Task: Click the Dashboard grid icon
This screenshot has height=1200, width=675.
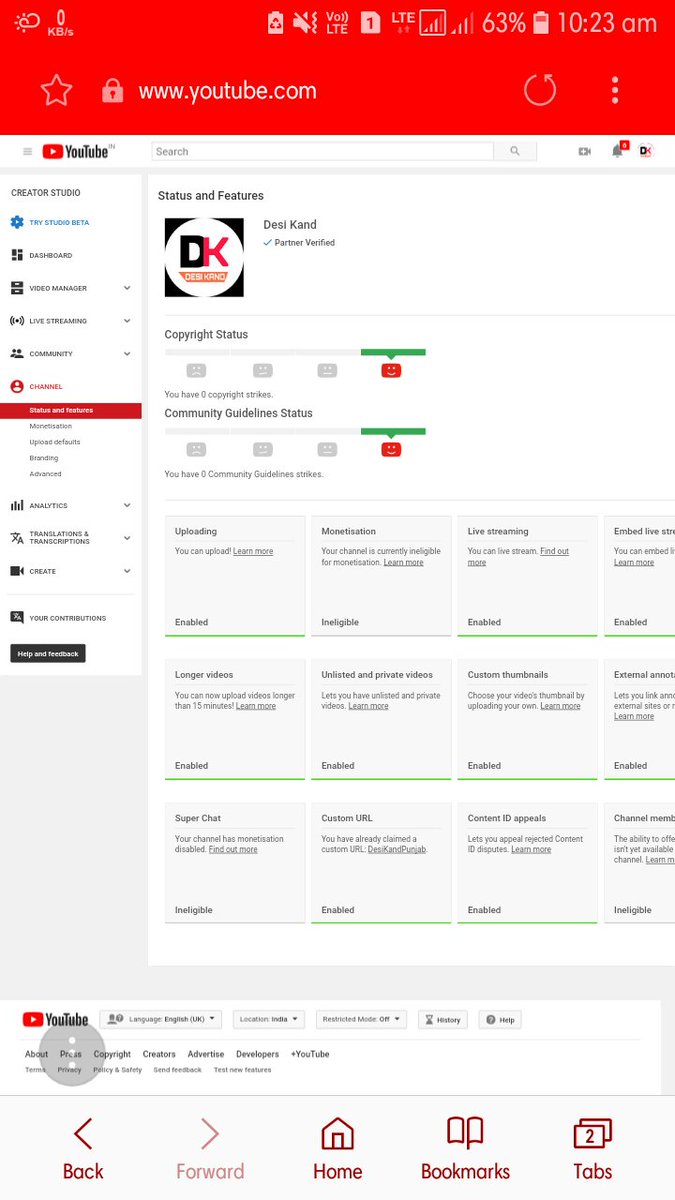Action: [x=17, y=255]
